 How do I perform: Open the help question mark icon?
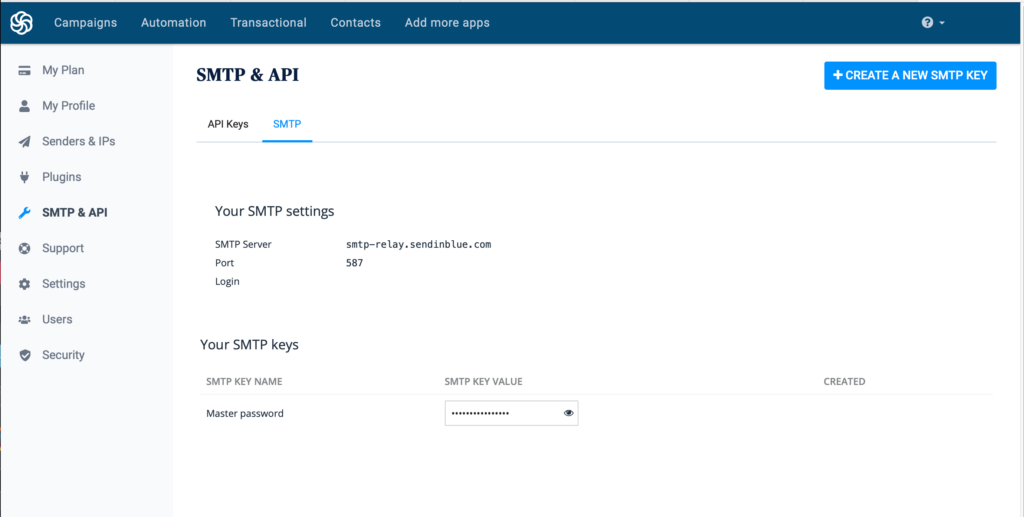point(927,23)
